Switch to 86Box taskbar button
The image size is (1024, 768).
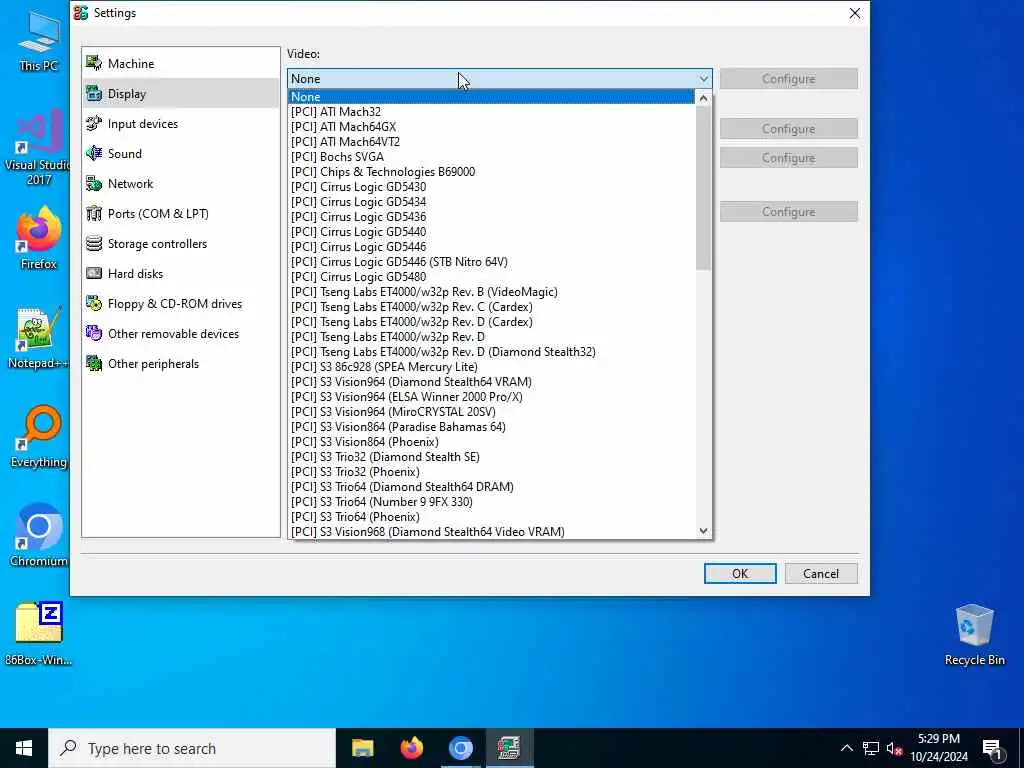coord(509,748)
